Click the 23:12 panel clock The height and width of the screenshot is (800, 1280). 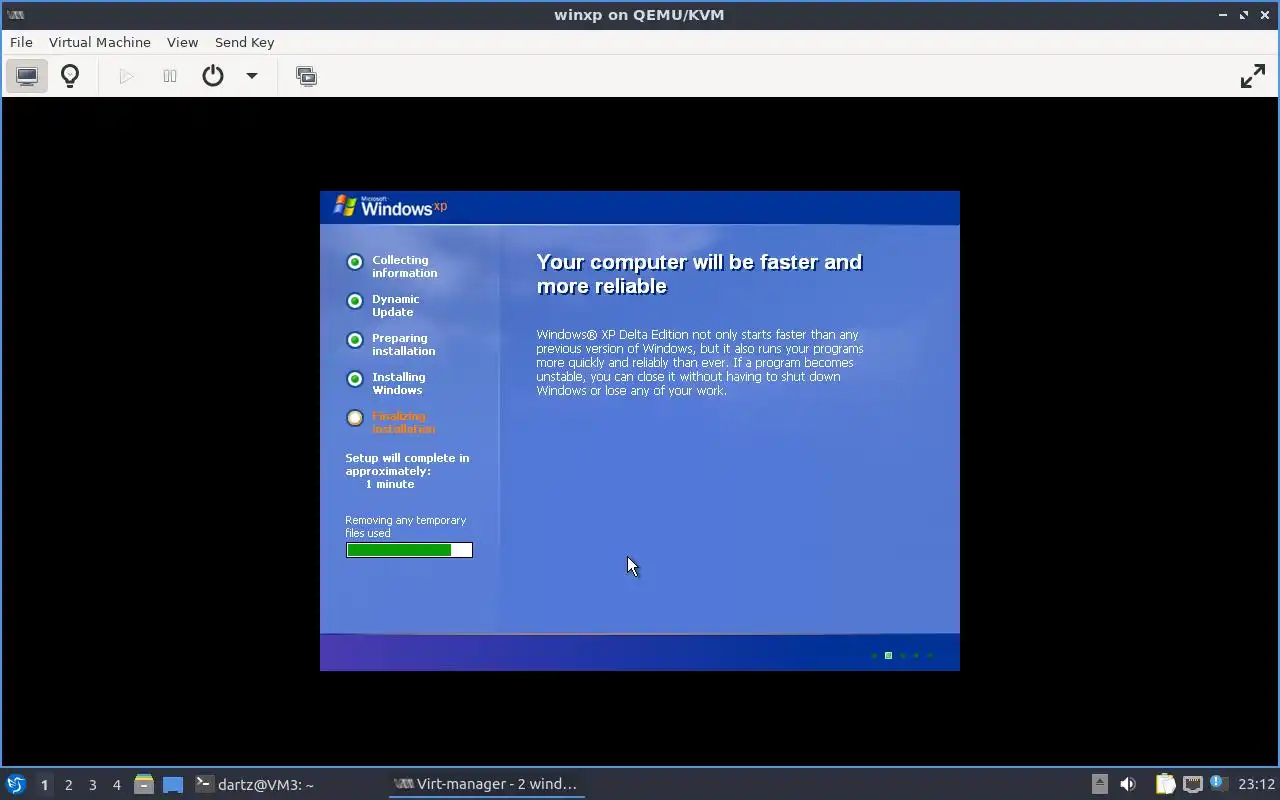coord(1256,784)
